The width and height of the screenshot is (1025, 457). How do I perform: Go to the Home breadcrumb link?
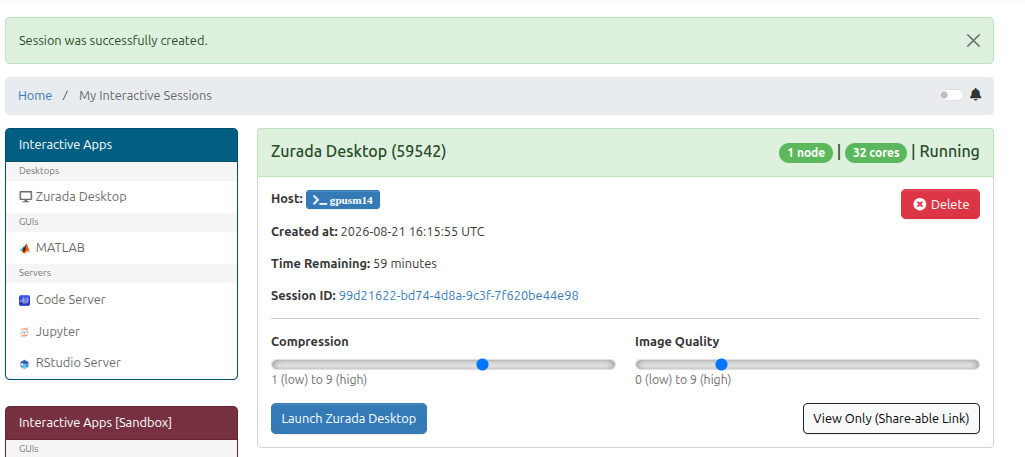35,95
